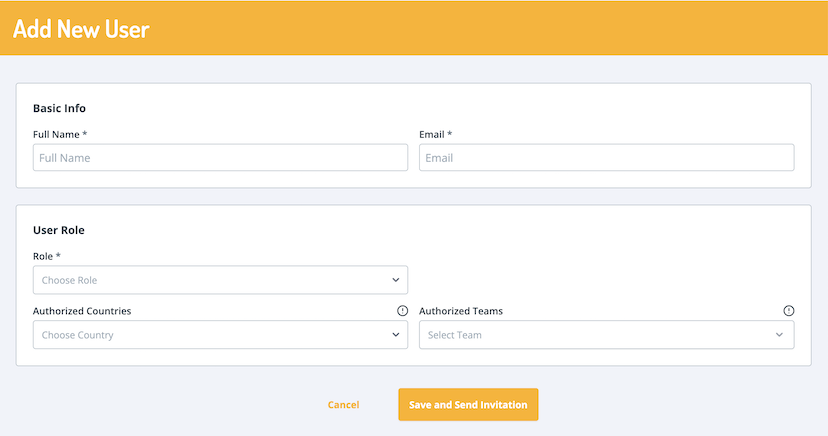Click the chevron arrow in Choose Role
The height and width of the screenshot is (436, 828).
pyautogui.click(x=396, y=280)
